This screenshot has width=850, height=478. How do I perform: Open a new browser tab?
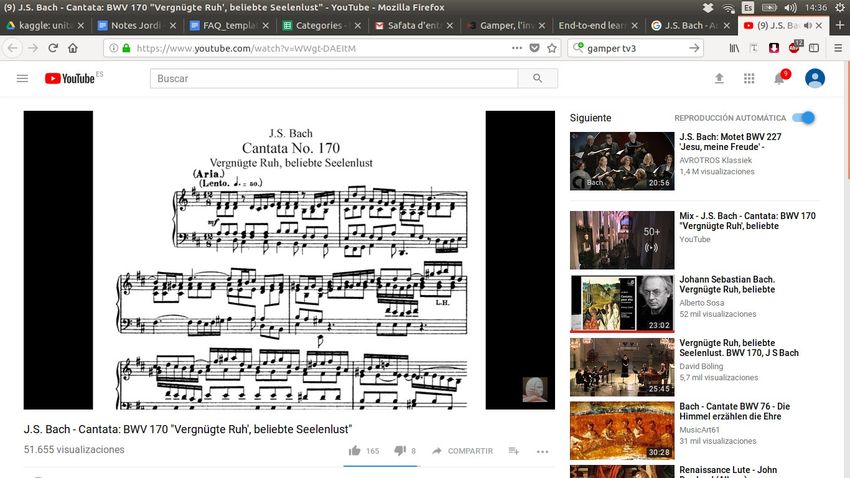click(x=840, y=25)
